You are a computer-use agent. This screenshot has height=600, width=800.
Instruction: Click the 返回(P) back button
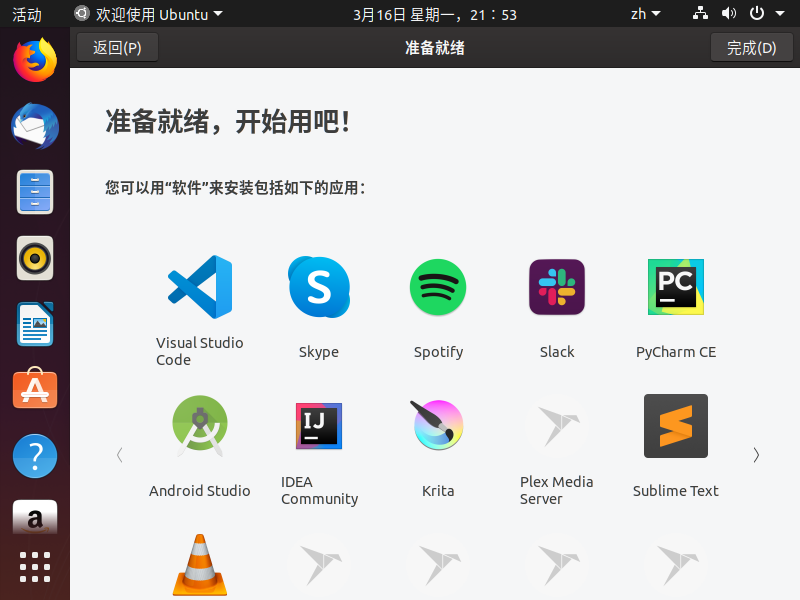point(117,47)
